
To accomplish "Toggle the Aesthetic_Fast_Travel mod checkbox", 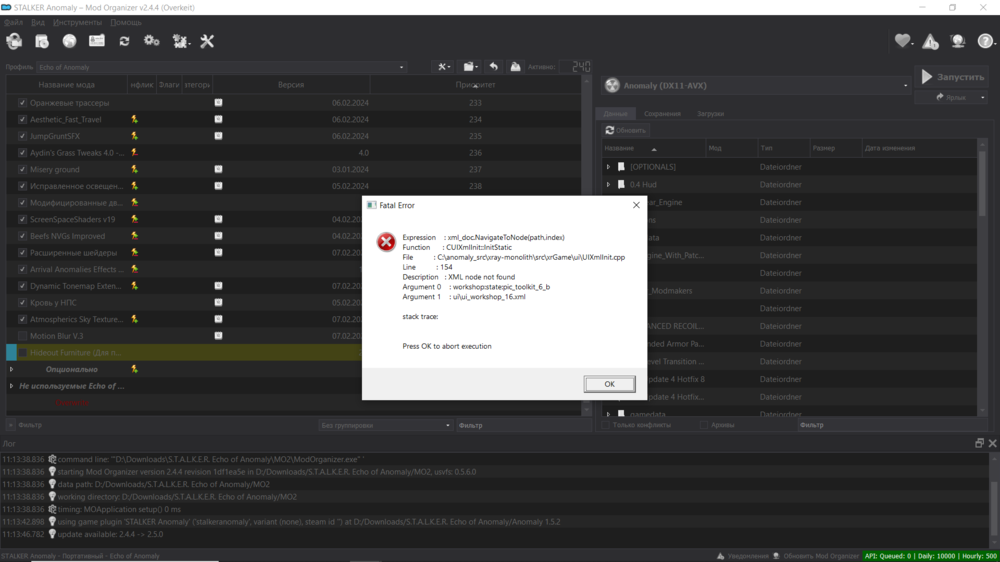I will (22, 119).
